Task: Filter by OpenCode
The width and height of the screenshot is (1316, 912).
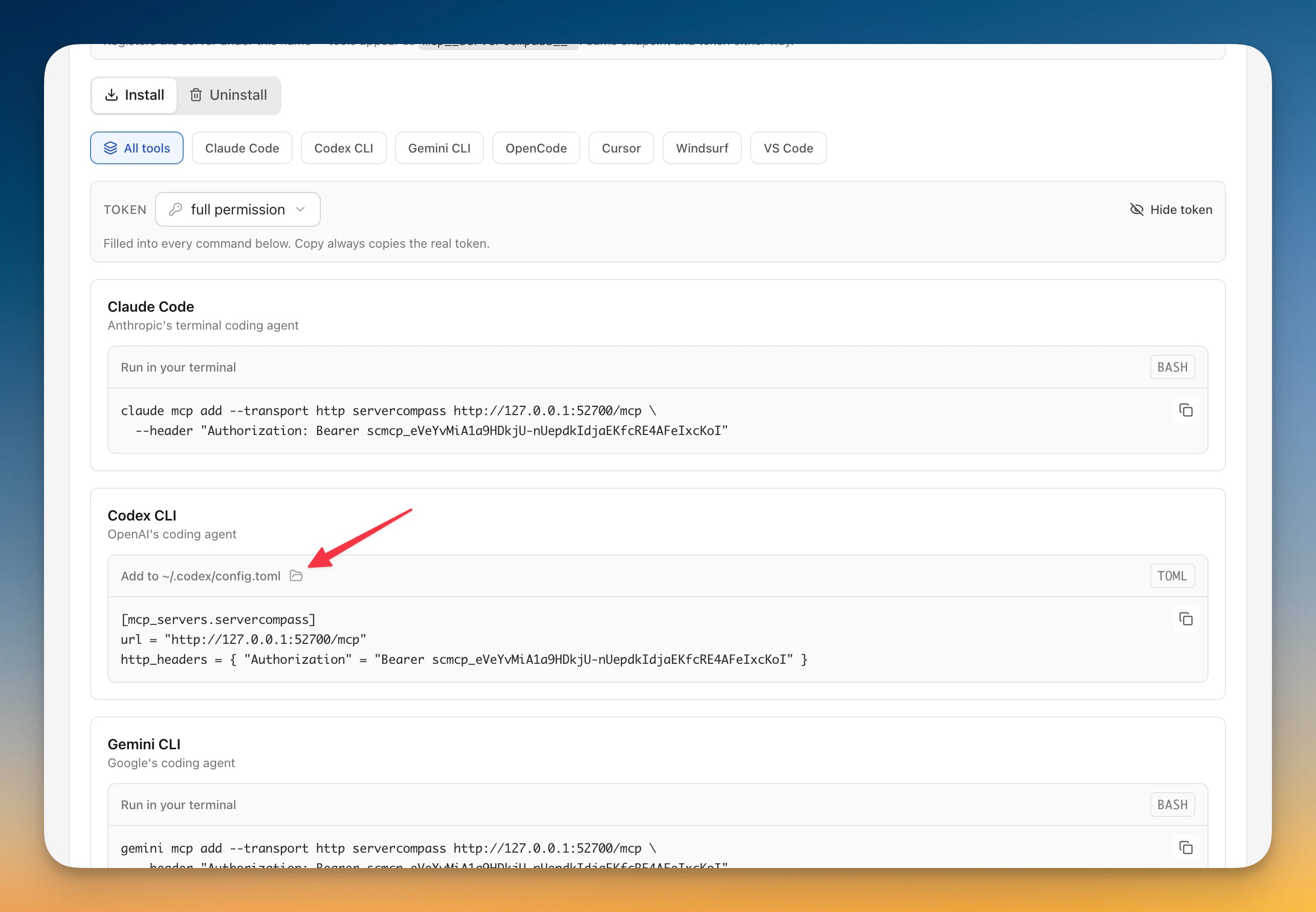Action: coord(536,148)
